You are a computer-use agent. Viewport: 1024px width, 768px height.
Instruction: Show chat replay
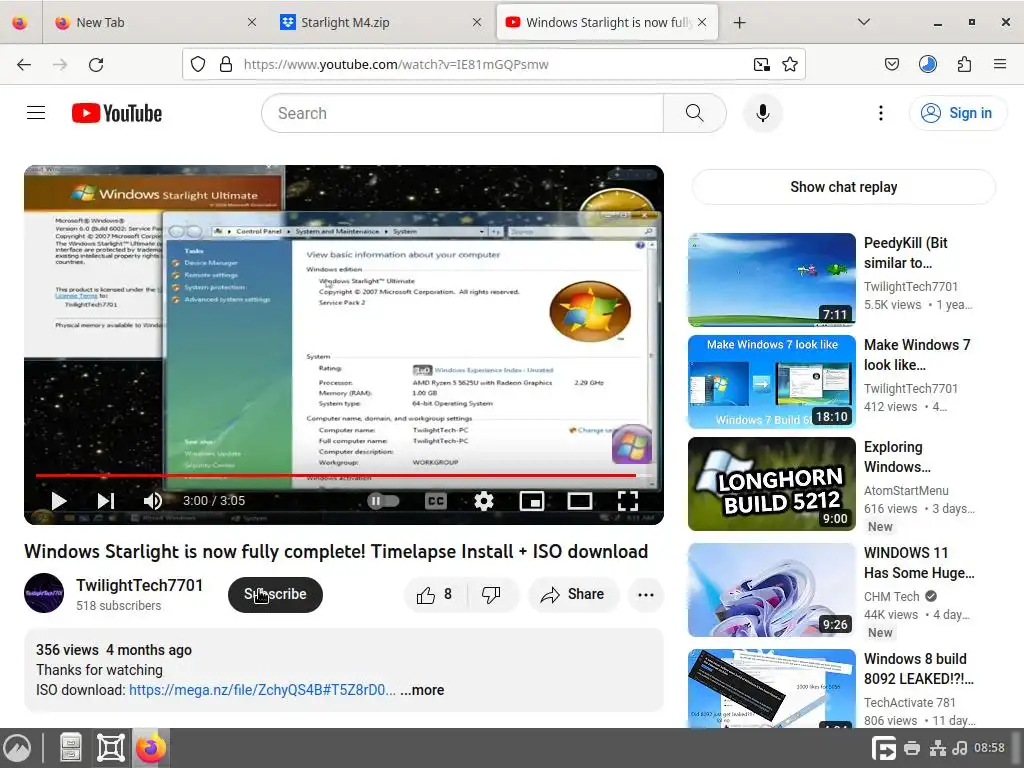coord(843,187)
